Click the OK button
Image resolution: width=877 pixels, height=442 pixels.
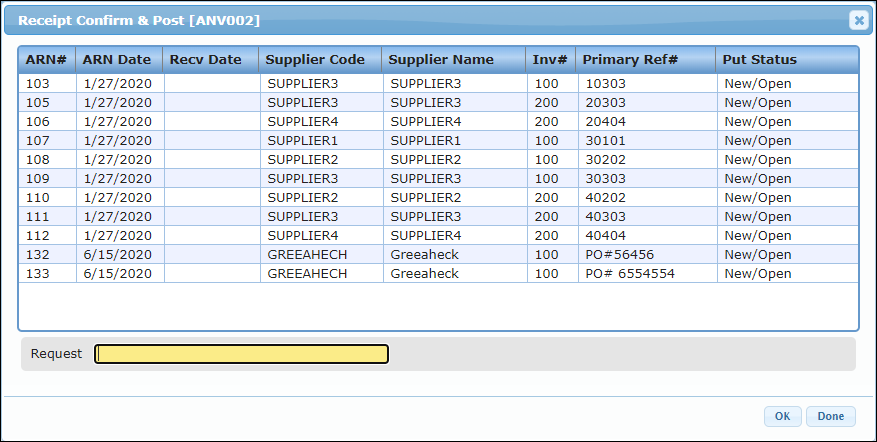click(x=782, y=416)
